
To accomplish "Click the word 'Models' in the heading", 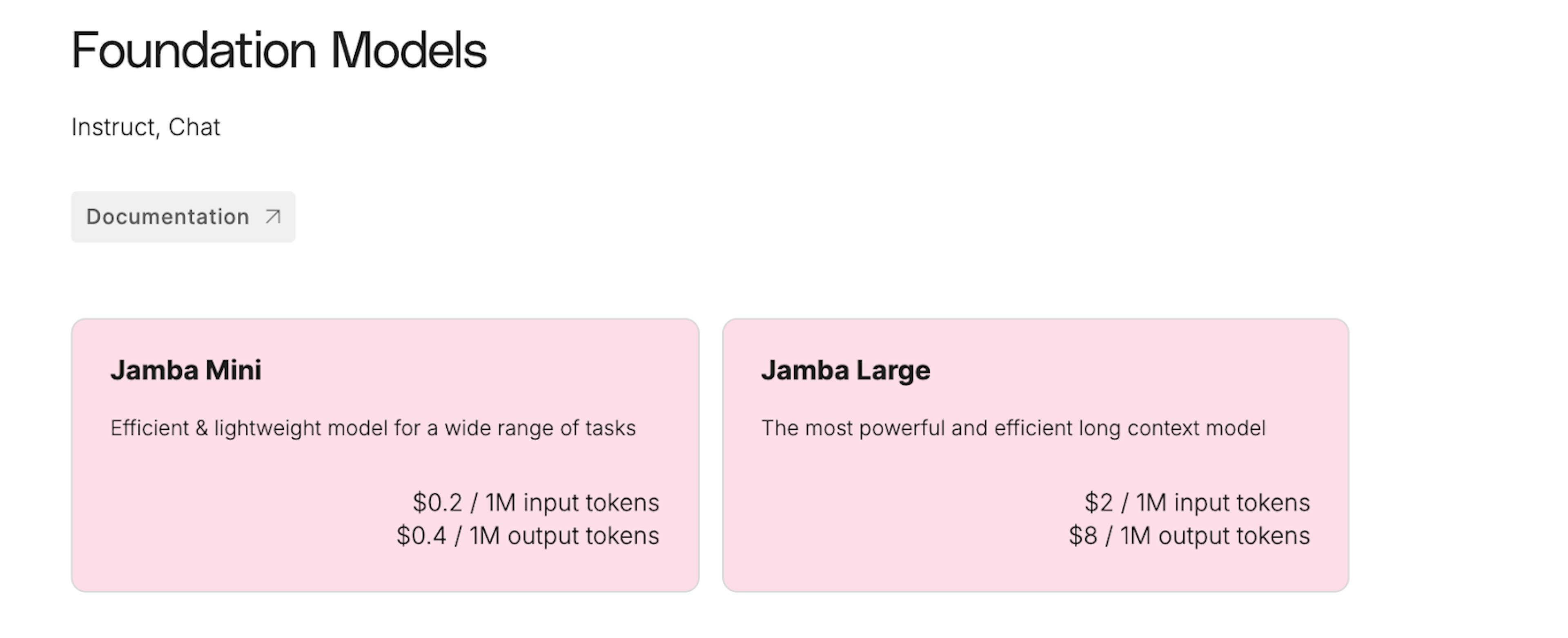I will pos(409,50).
